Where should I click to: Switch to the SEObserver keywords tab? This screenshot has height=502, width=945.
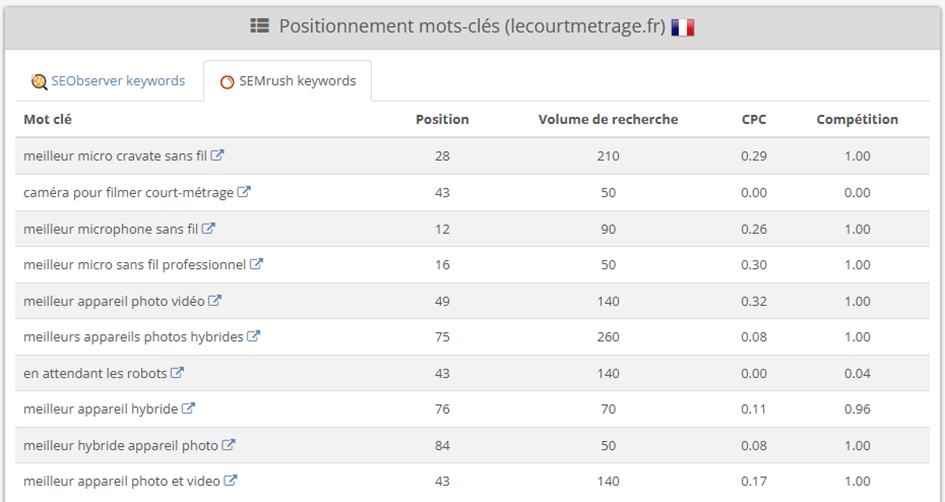coord(108,81)
